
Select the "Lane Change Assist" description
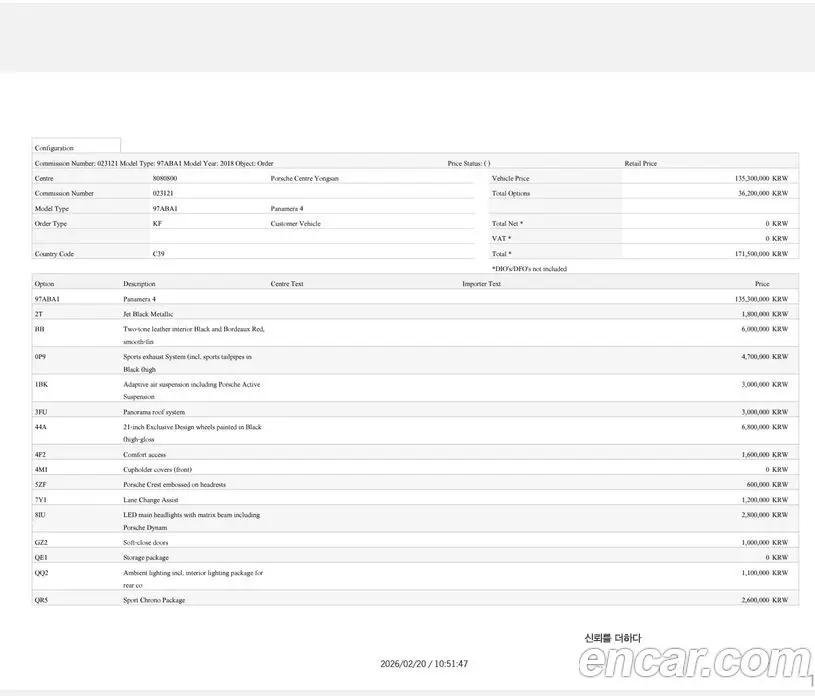pyautogui.click(x=151, y=500)
